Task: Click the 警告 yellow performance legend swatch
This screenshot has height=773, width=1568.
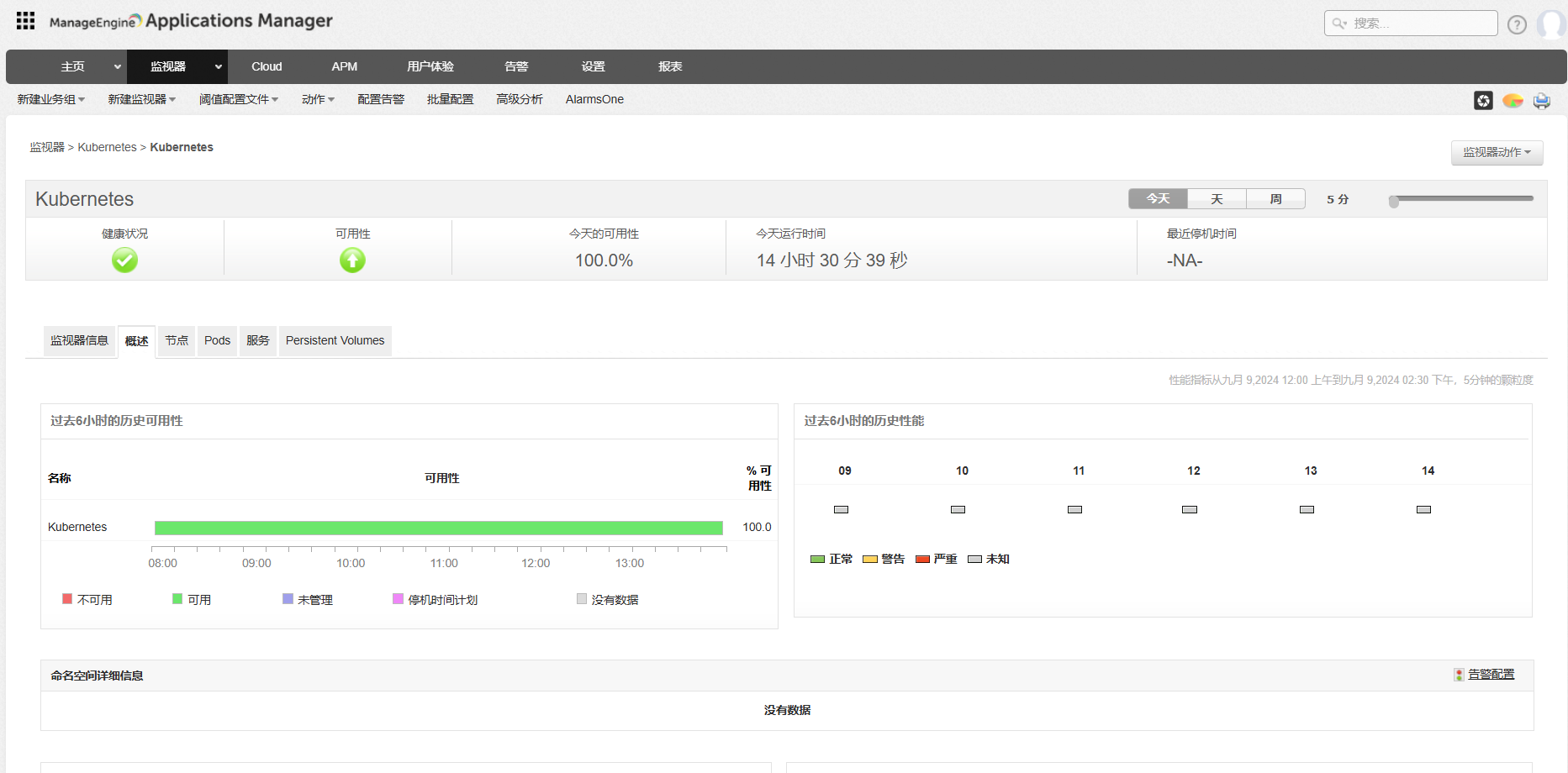Action: tap(870, 559)
